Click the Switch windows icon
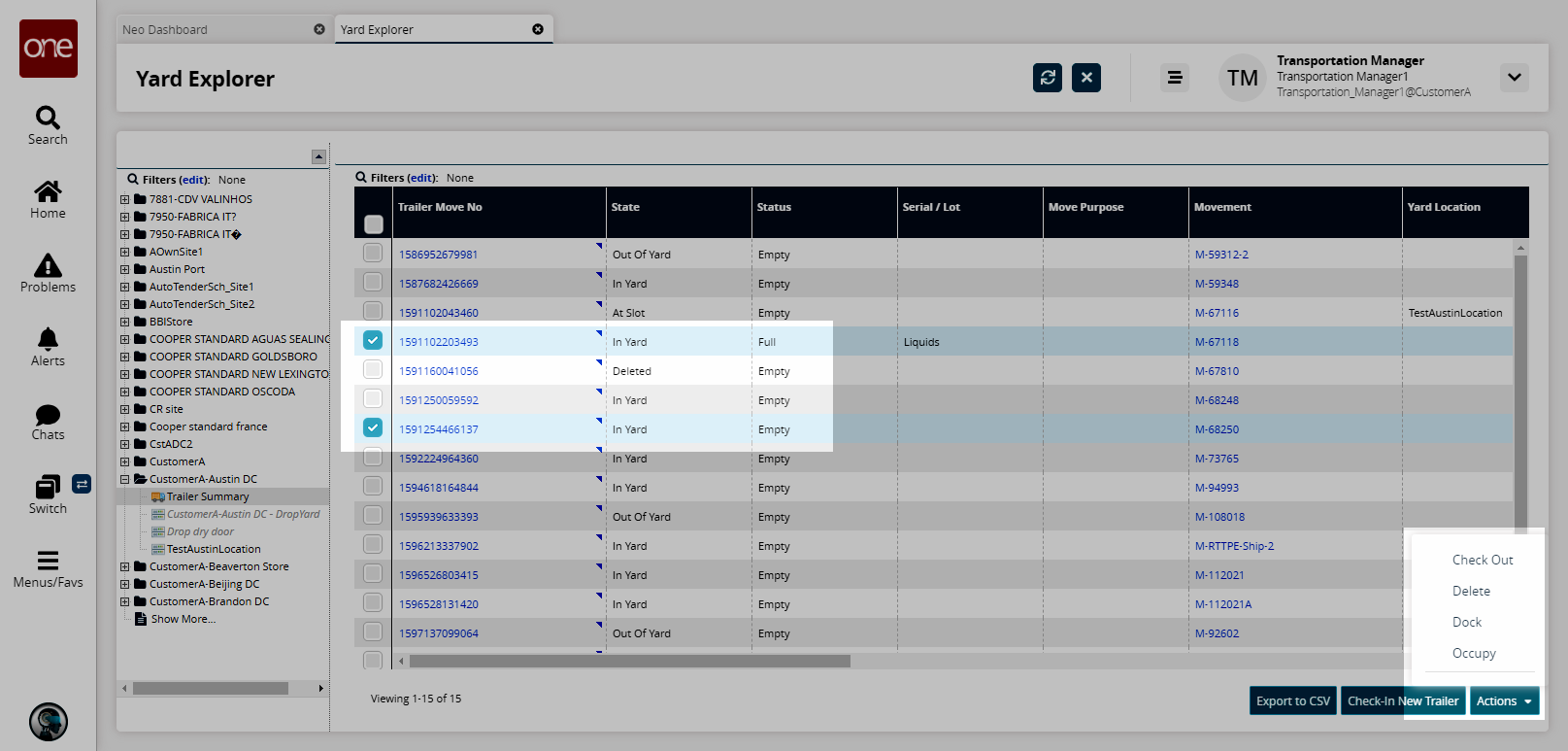Screen dimensions: 1568x751 click(x=48, y=487)
